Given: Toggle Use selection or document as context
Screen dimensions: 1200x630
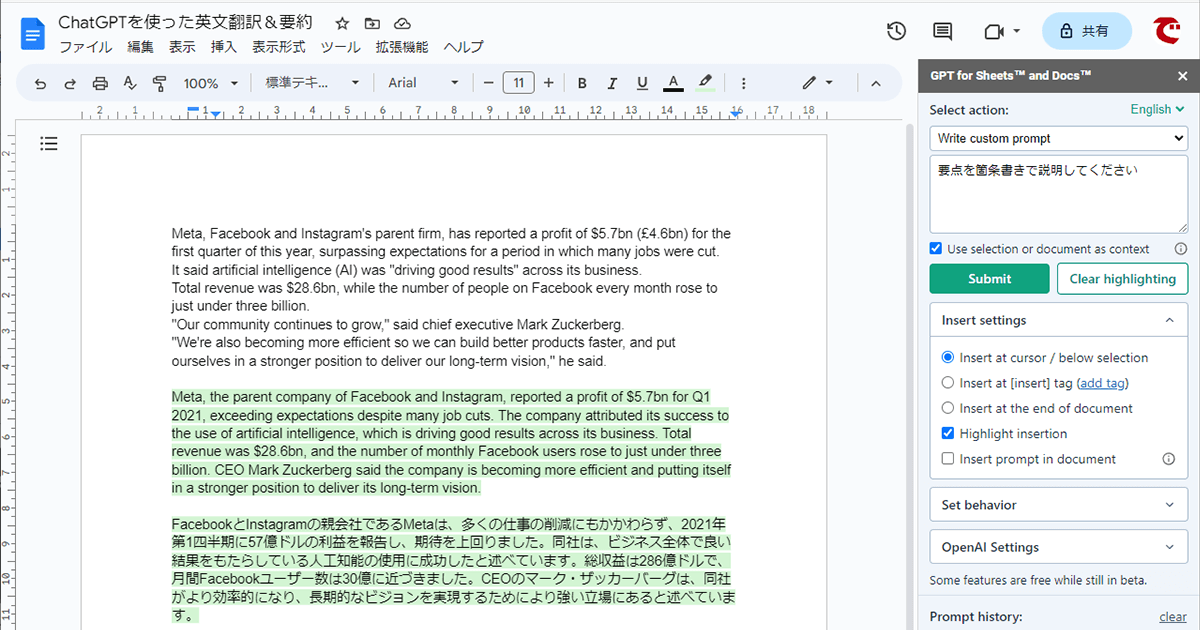Looking at the screenshot, I should [x=936, y=249].
